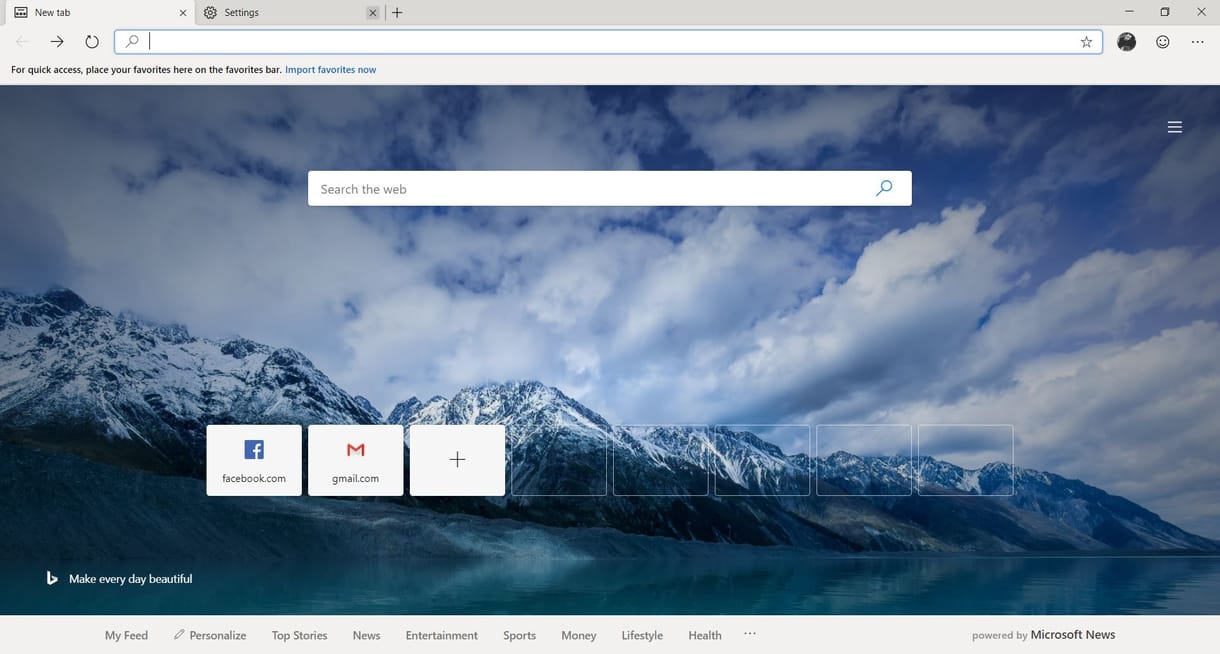The image size is (1220, 654).
Task: Open the Money category
Action: [578, 635]
